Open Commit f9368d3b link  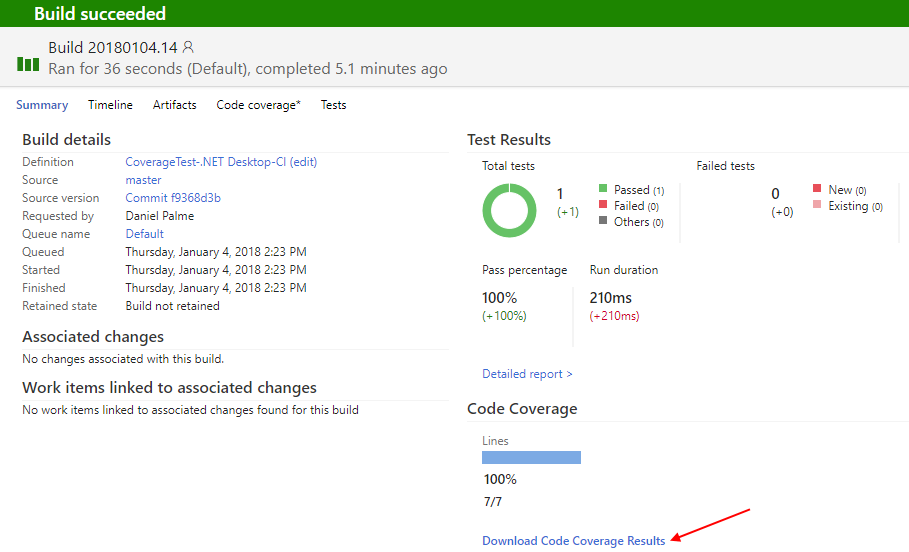(x=173, y=198)
